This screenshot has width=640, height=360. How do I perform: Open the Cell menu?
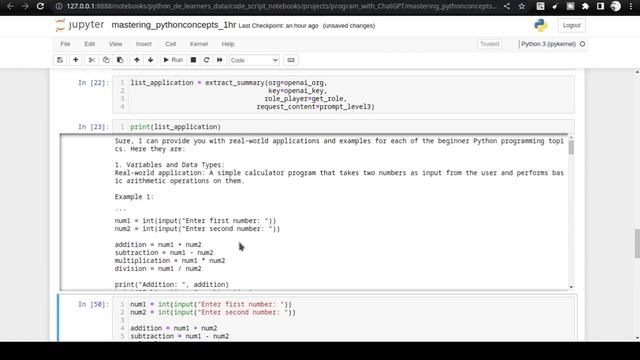coord(171,44)
